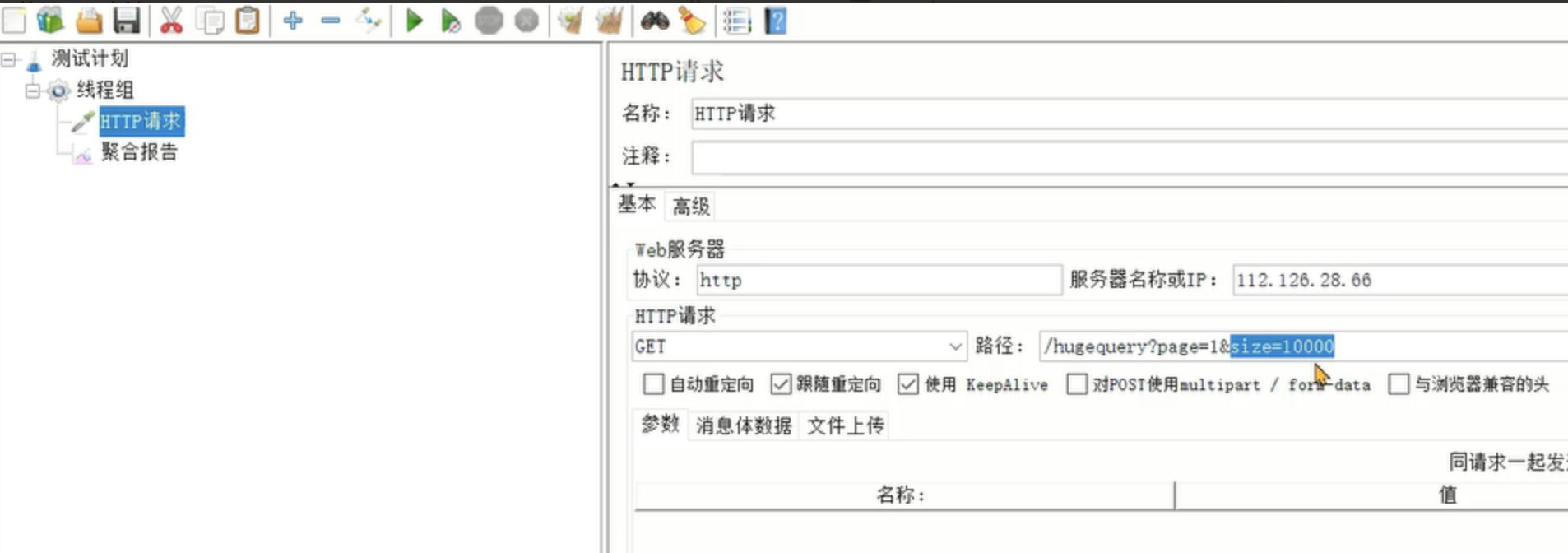1568x553 pixels.
Task: Open the templates icon in toolbar
Action: 50,20
